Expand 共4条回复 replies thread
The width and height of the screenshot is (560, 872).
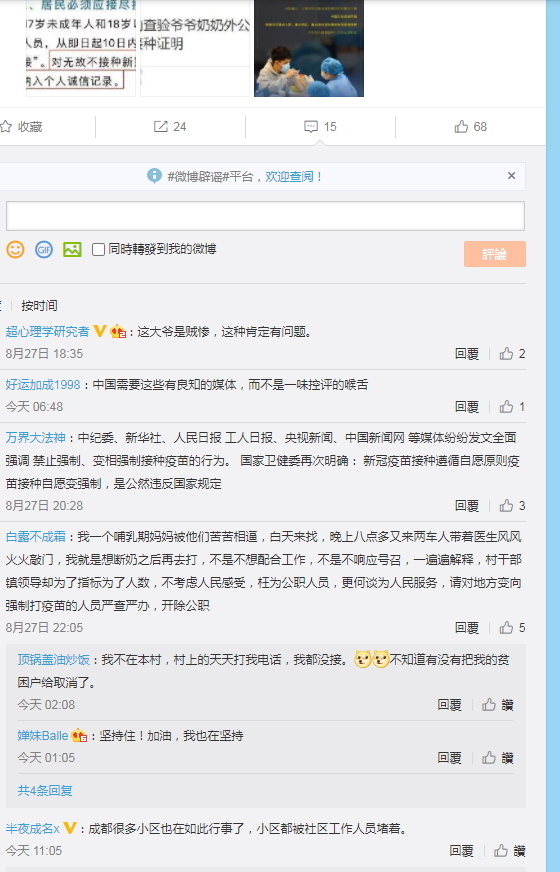(x=45, y=790)
